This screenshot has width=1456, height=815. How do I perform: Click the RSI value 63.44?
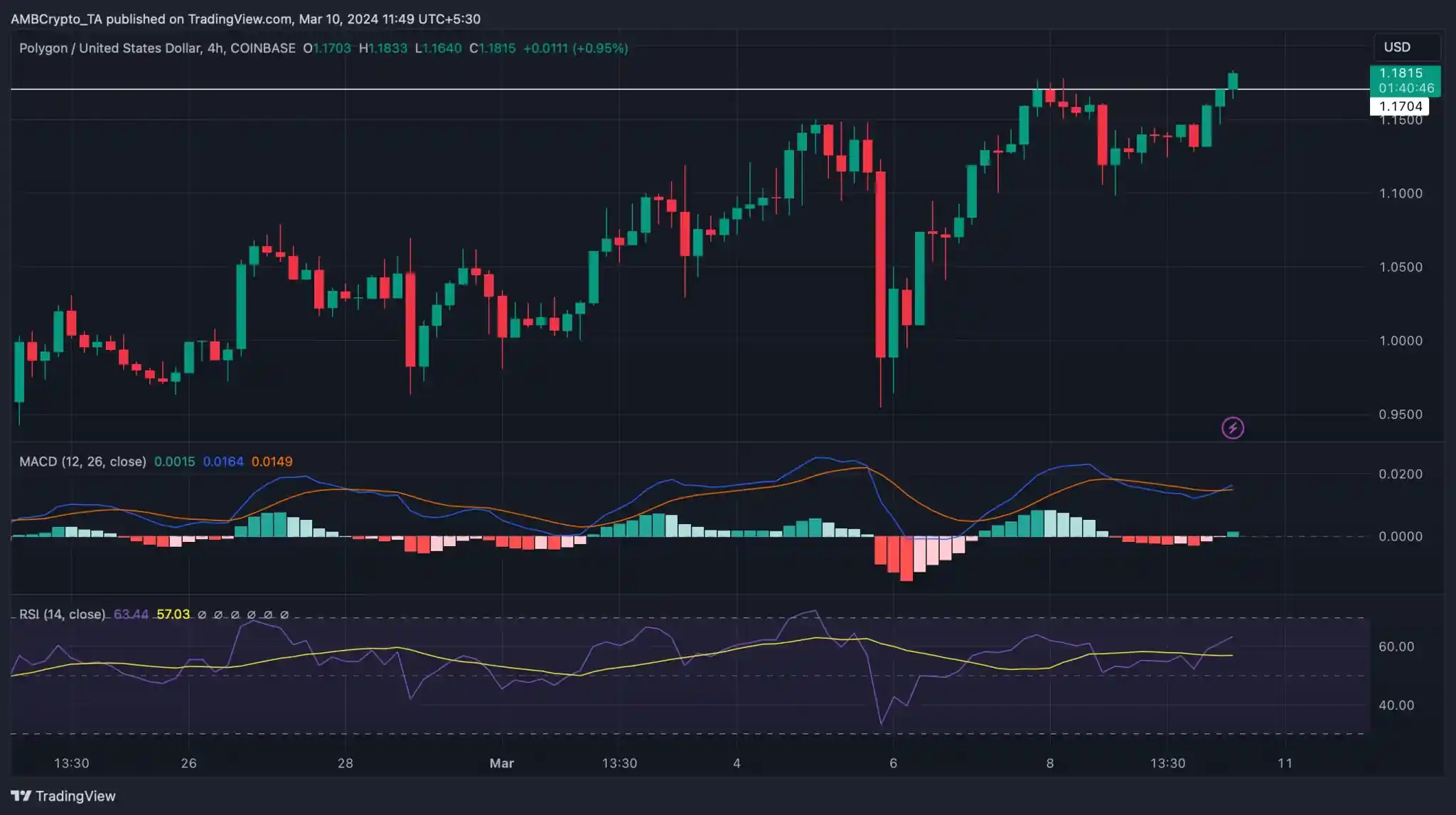(x=131, y=614)
